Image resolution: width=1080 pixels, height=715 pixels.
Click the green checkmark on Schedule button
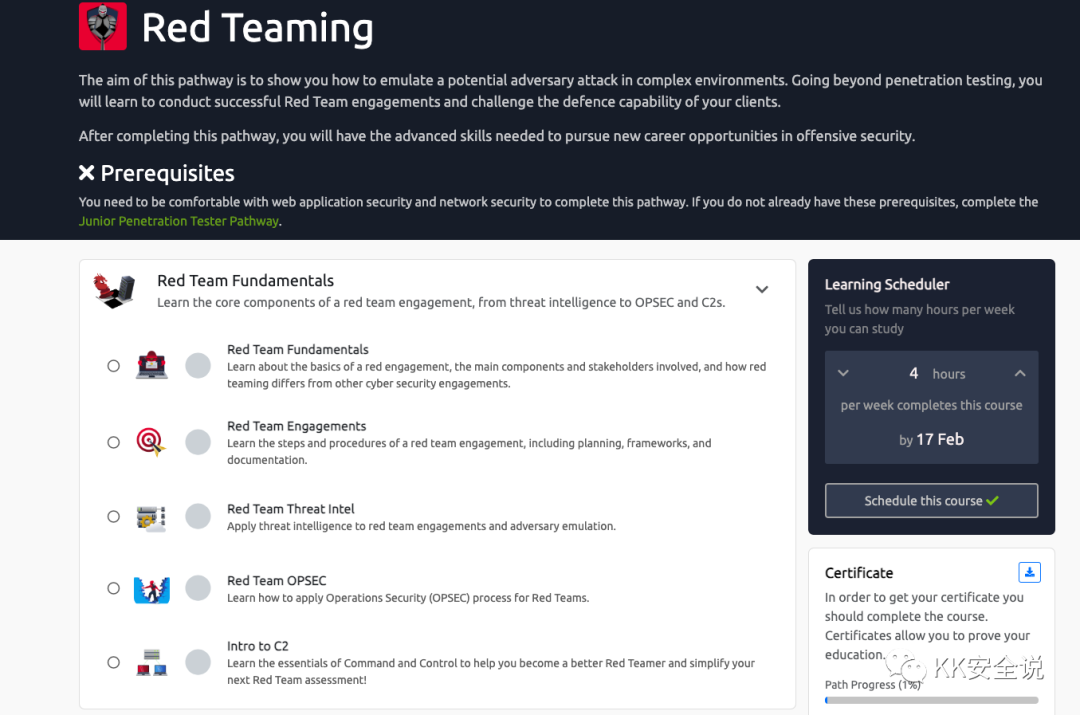pyautogui.click(x=992, y=501)
